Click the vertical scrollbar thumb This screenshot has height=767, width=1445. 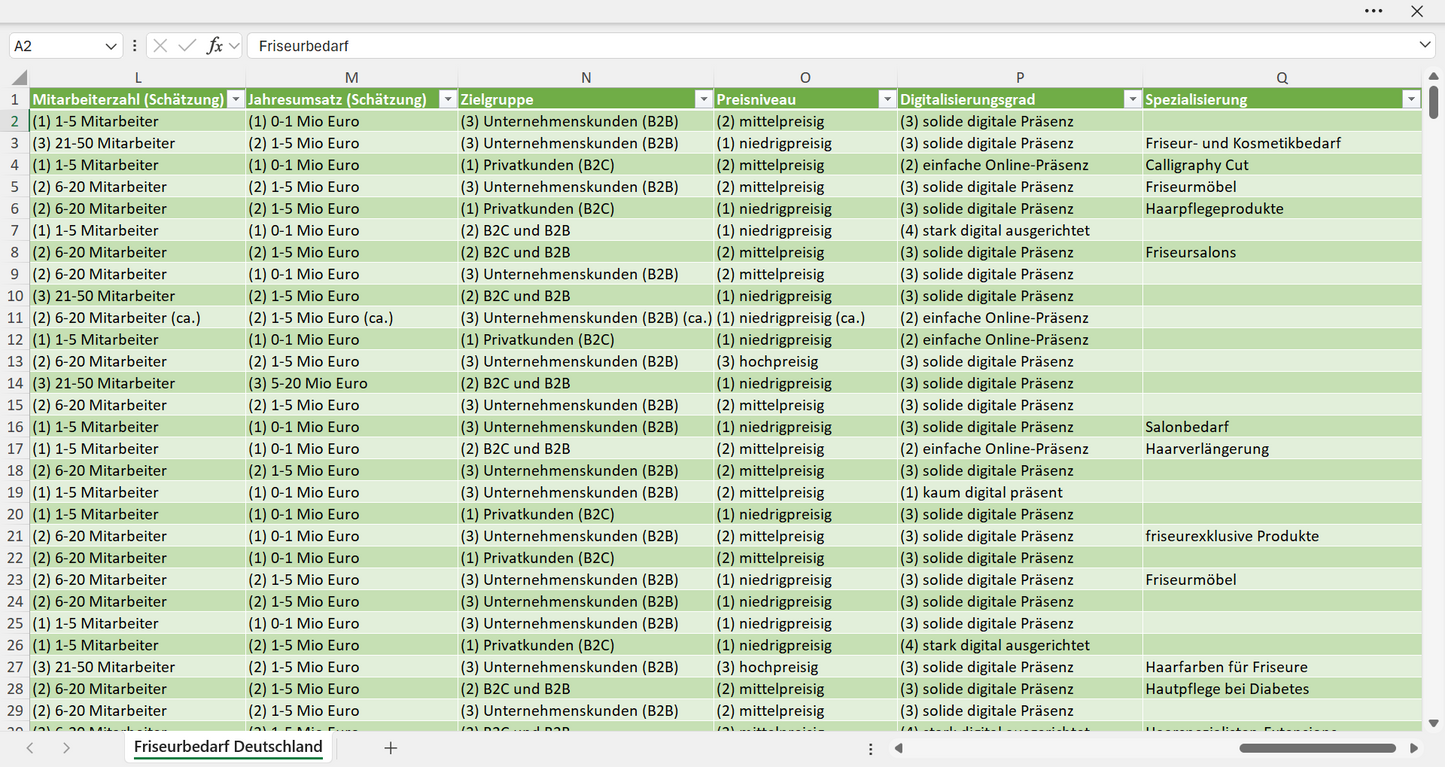click(1434, 103)
